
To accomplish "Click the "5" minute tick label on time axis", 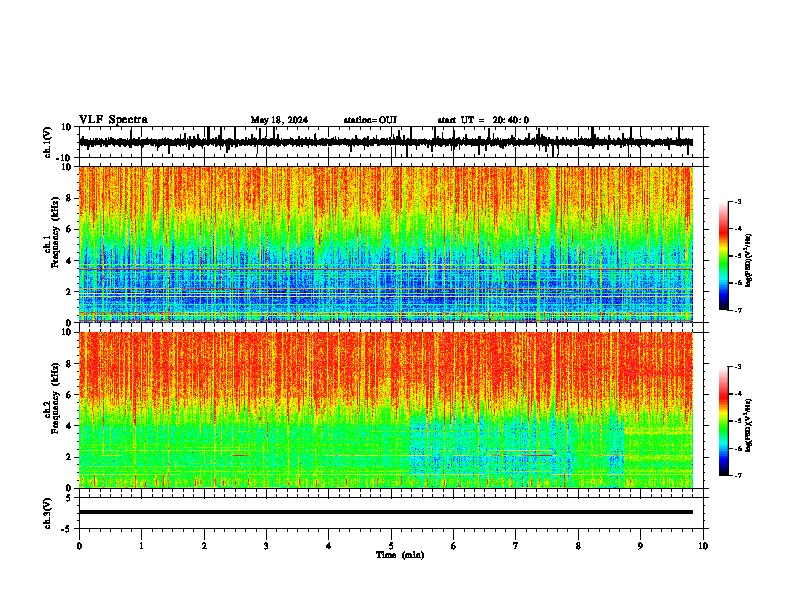I will [x=391, y=546].
